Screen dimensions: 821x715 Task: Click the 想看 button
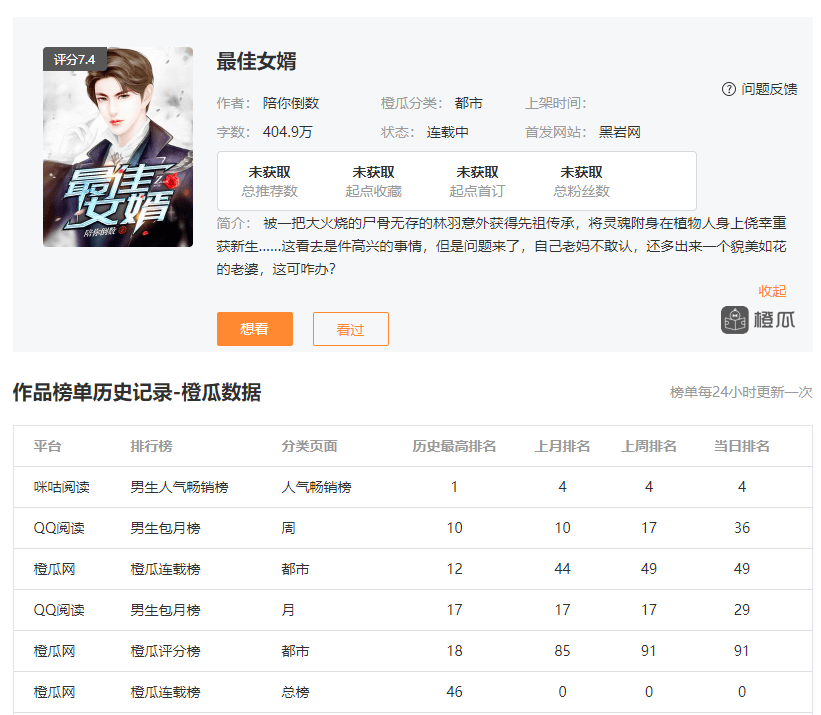(255, 329)
